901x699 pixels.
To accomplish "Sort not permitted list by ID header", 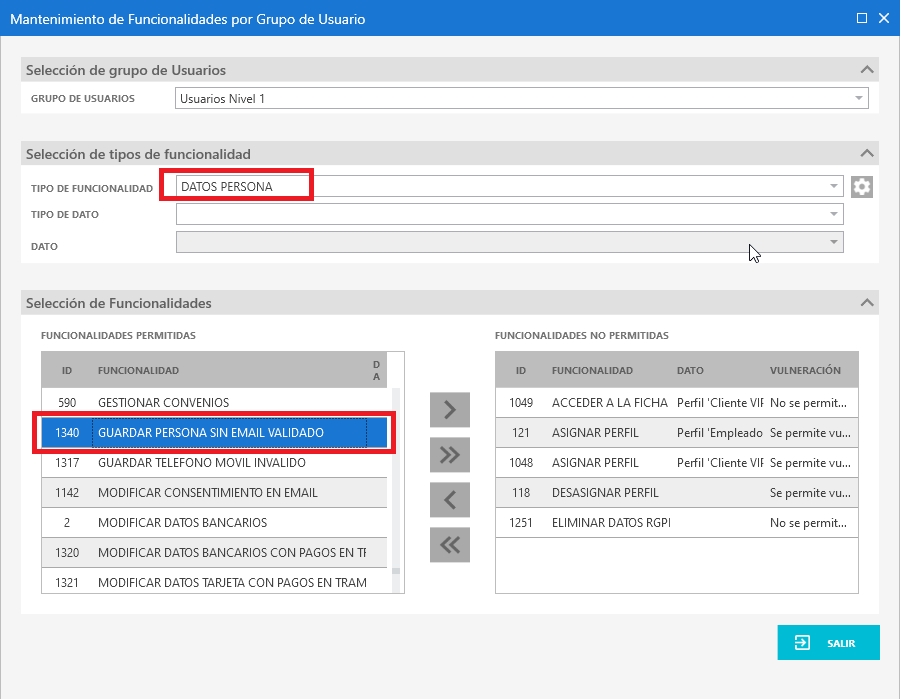I will pos(521,370).
